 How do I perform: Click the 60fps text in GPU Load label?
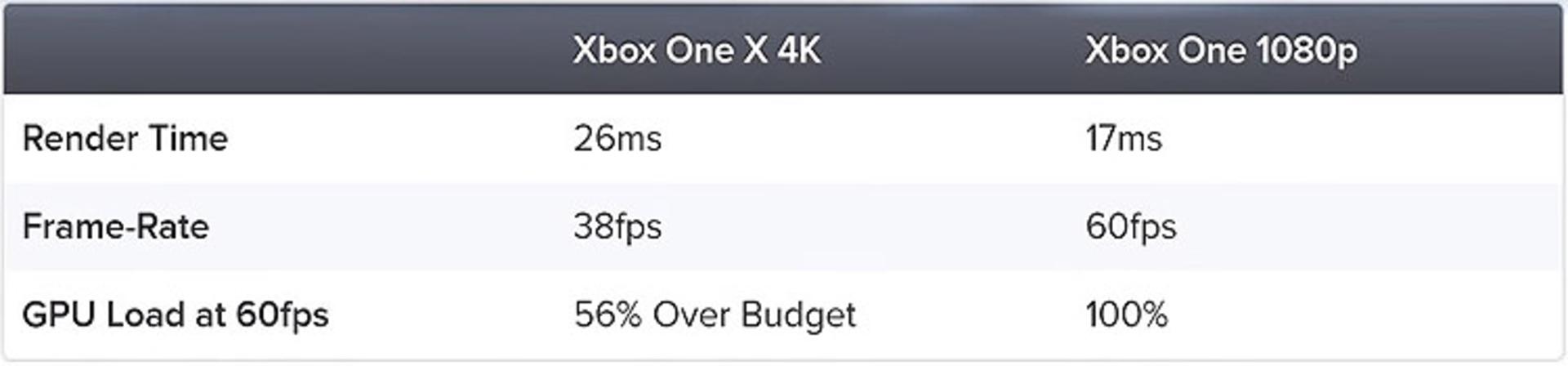click(283, 315)
